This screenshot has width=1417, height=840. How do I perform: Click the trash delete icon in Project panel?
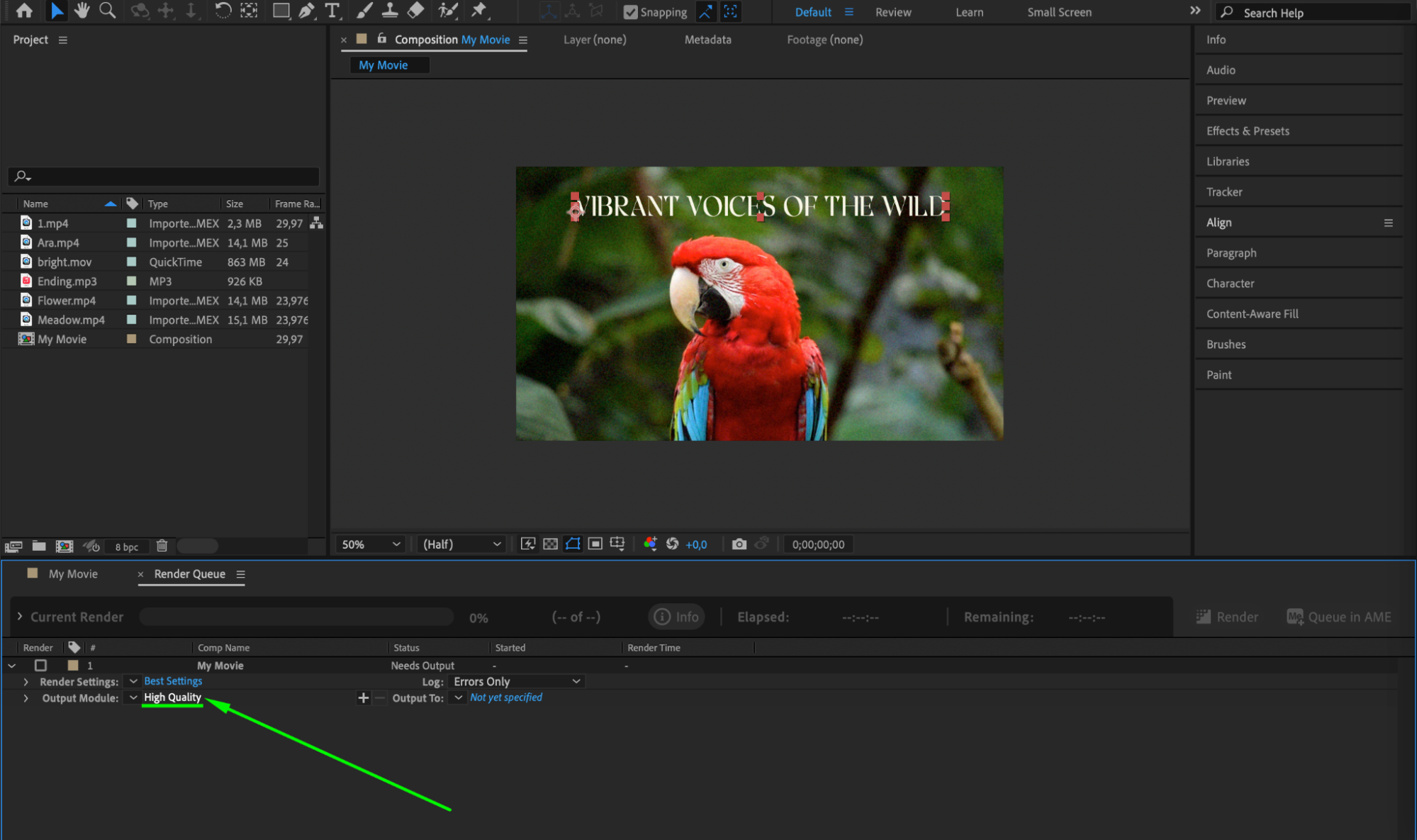162,546
